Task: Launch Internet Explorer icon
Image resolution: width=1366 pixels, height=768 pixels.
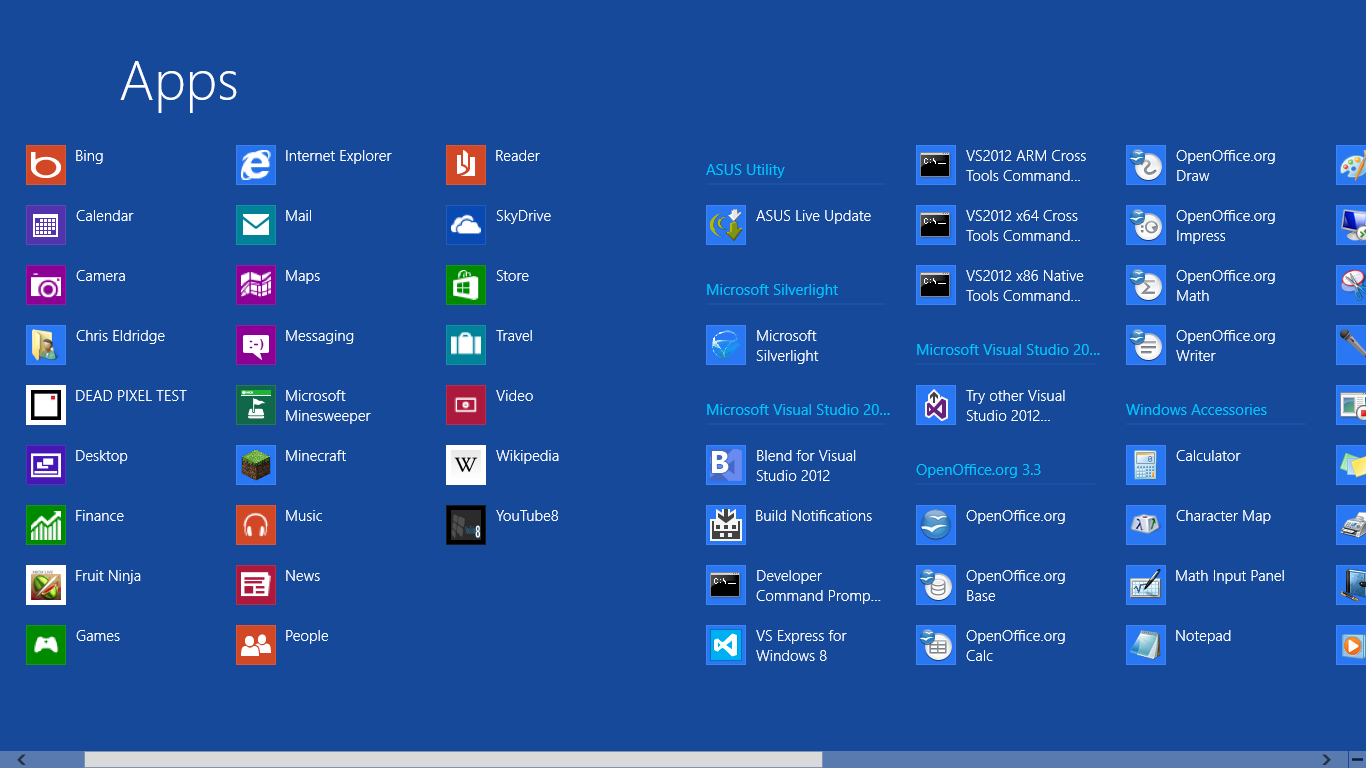Action: pyautogui.click(x=256, y=165)
